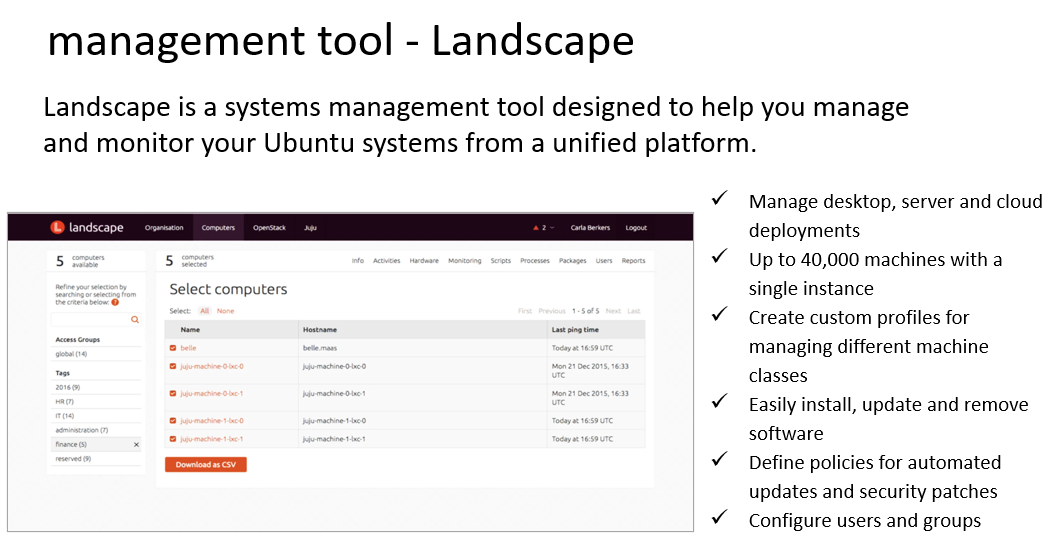The width and height of the screenshot is (1052, 542).
Task: Click the 'Select computers' heading
Action: 228,289
